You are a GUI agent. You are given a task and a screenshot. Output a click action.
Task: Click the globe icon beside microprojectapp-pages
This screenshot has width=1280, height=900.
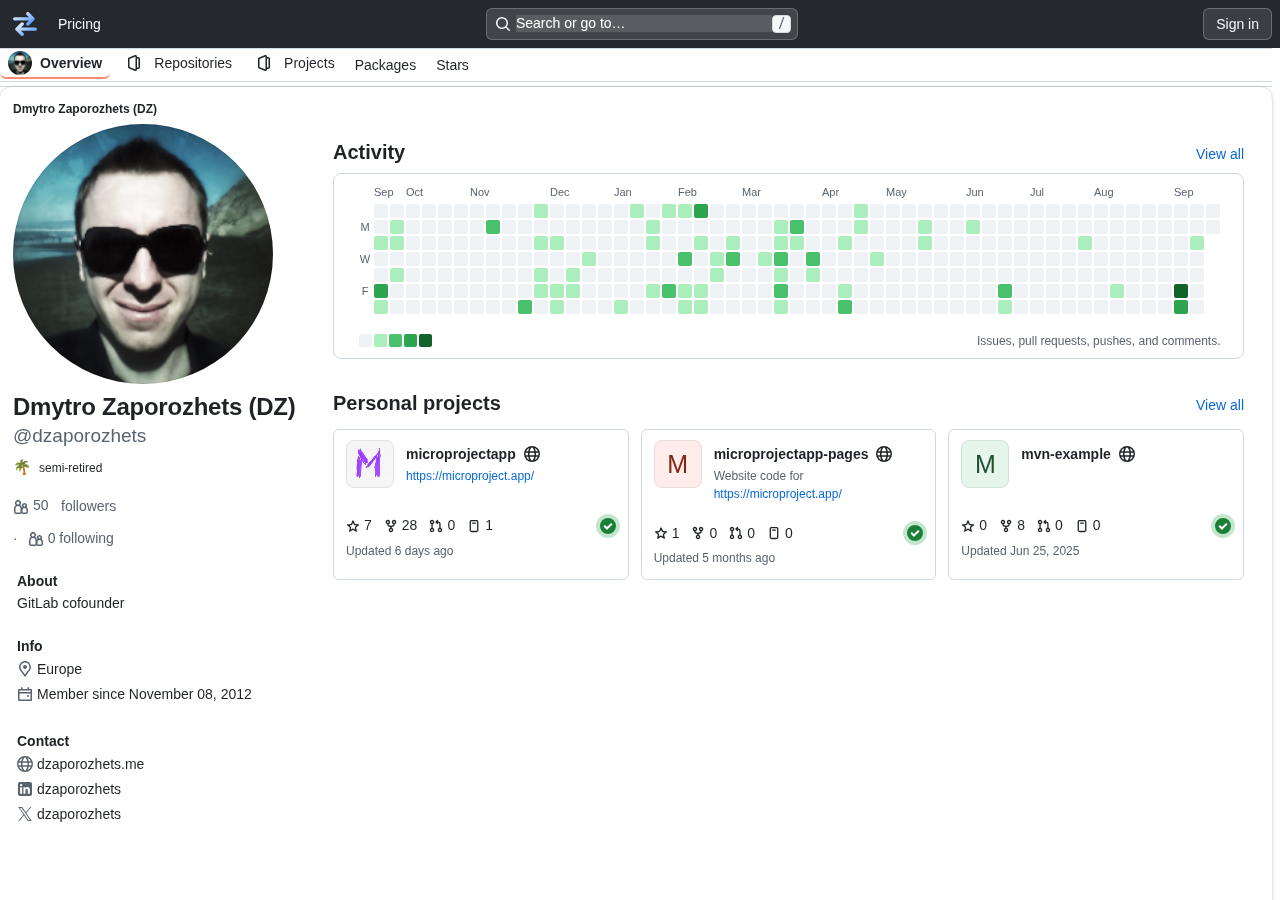point(884,454)
